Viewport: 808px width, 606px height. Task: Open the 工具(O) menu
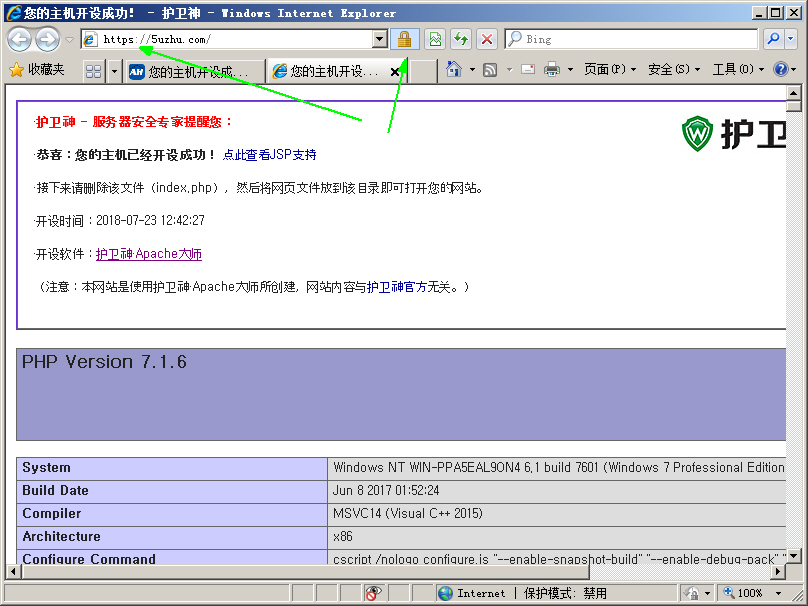(x=735, y=69)
